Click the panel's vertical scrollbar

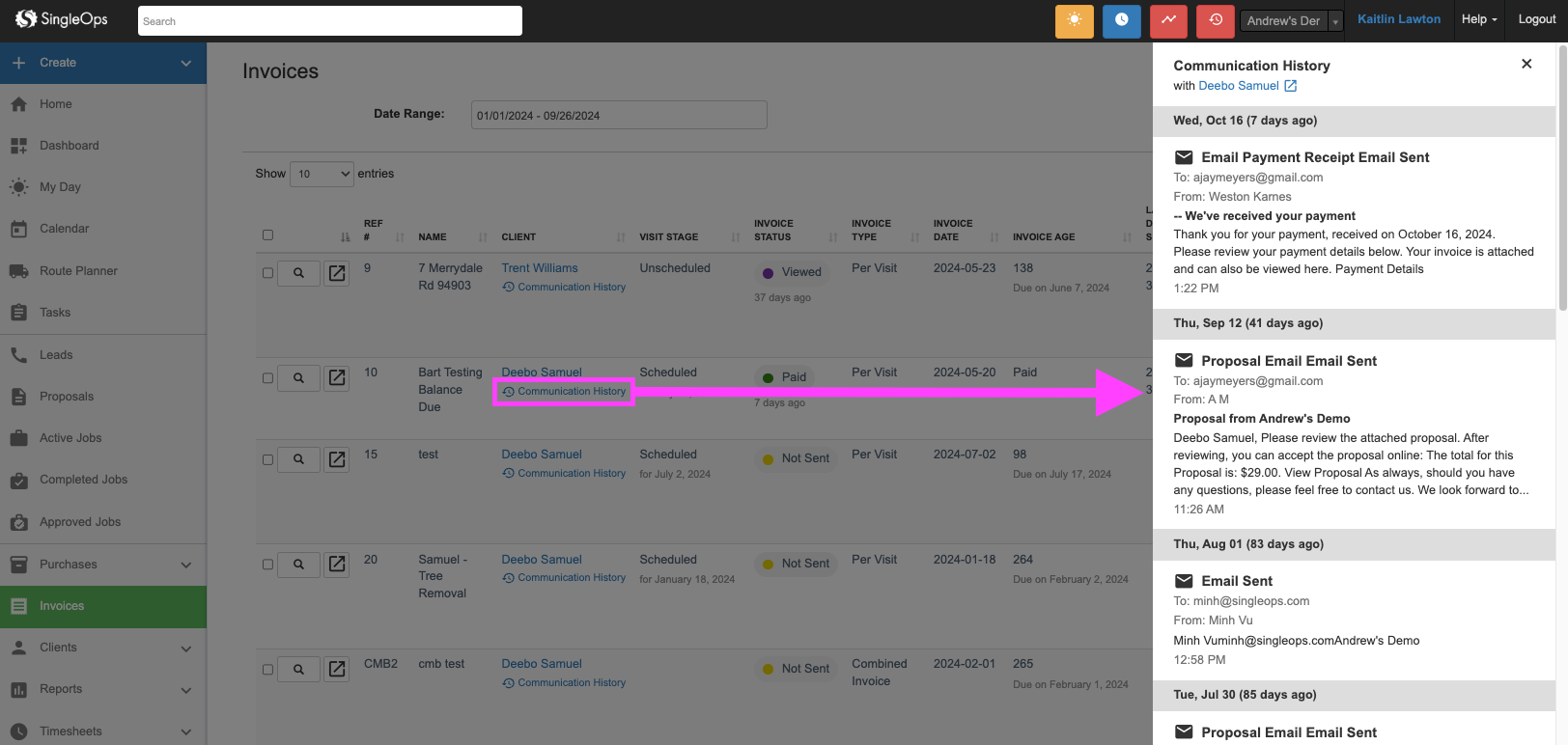[x=1561, y=193]
